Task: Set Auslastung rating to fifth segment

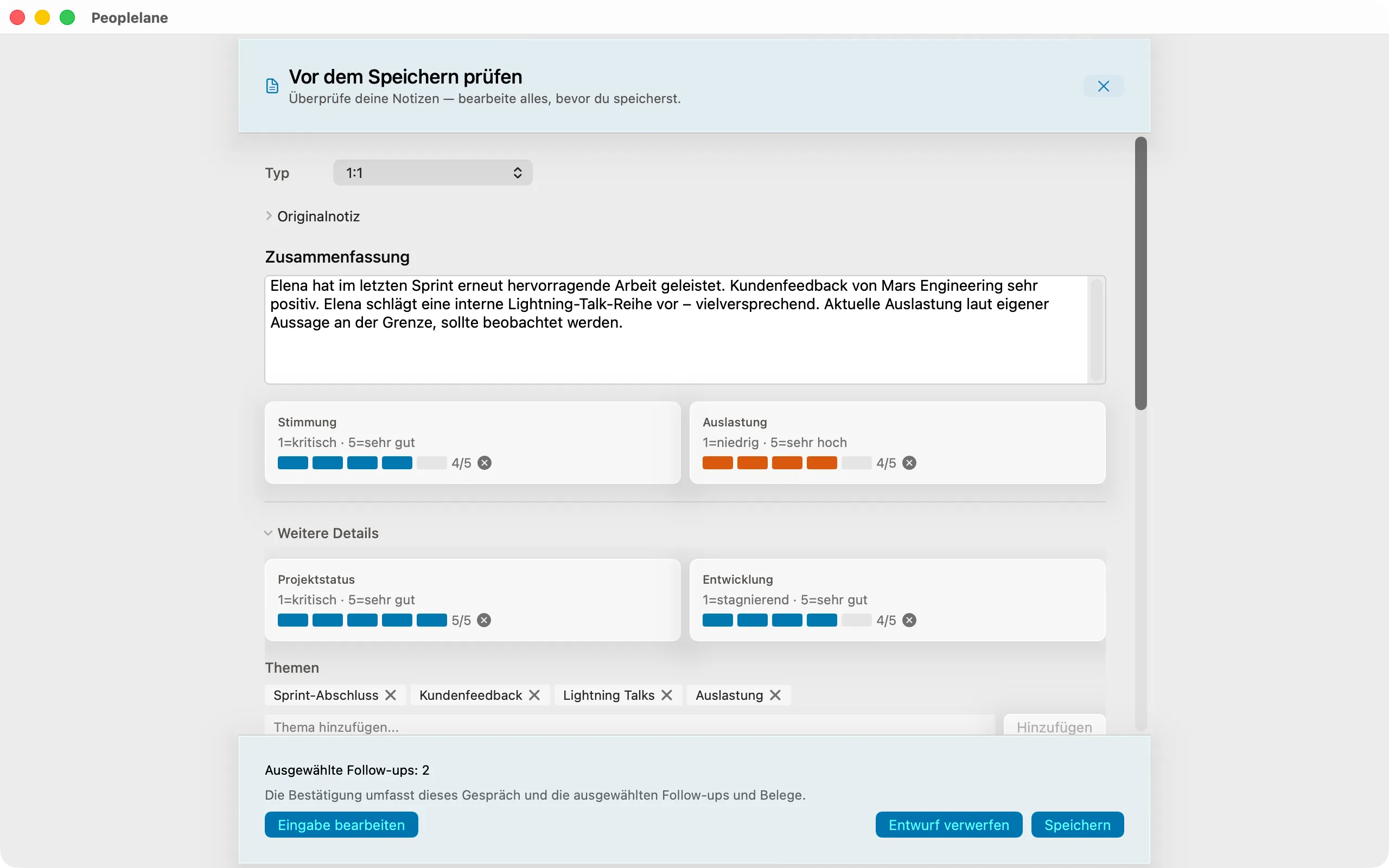Action: [x=856, y=463]
